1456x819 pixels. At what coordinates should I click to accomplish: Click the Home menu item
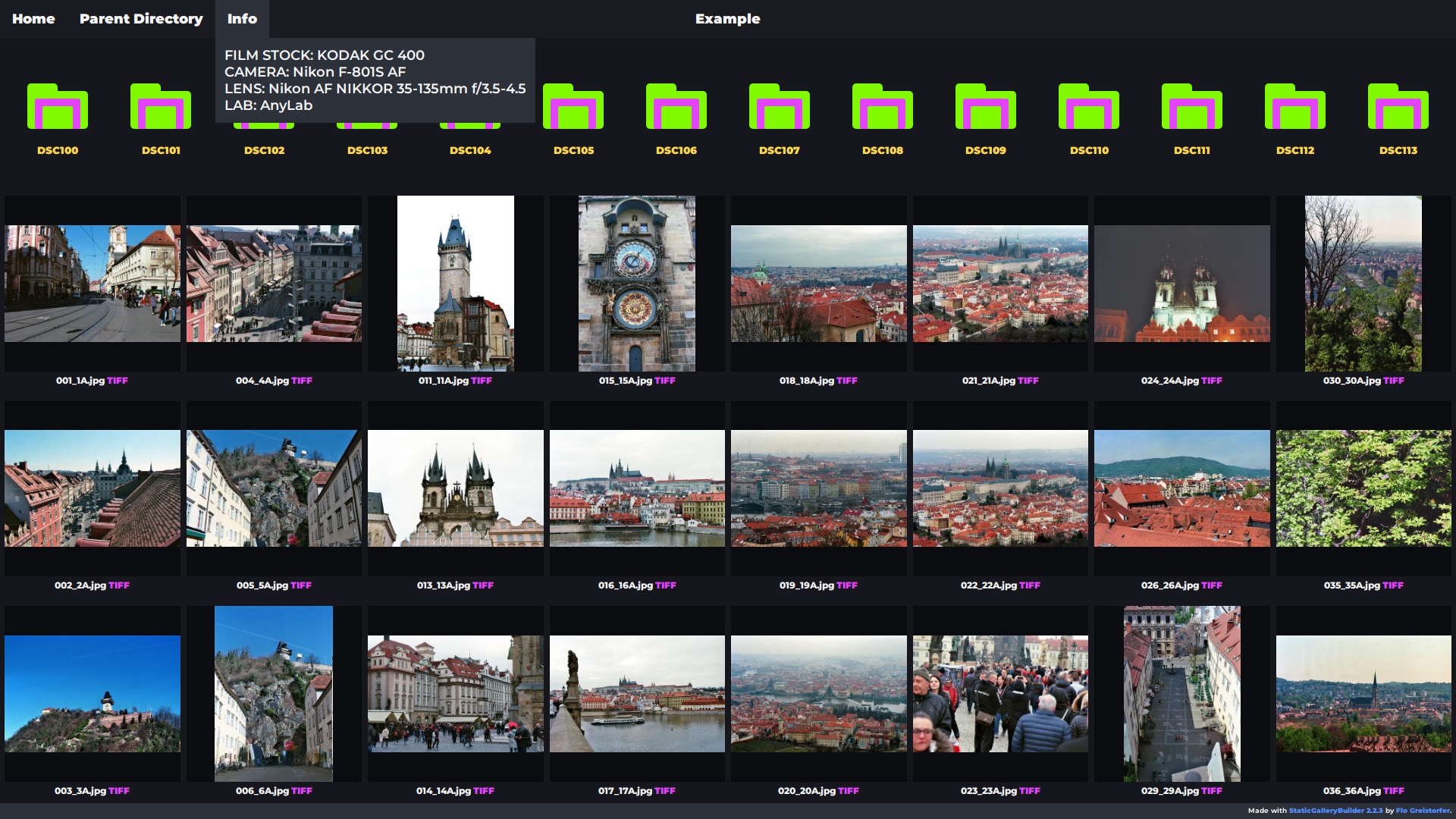click(x=33, y=19)
